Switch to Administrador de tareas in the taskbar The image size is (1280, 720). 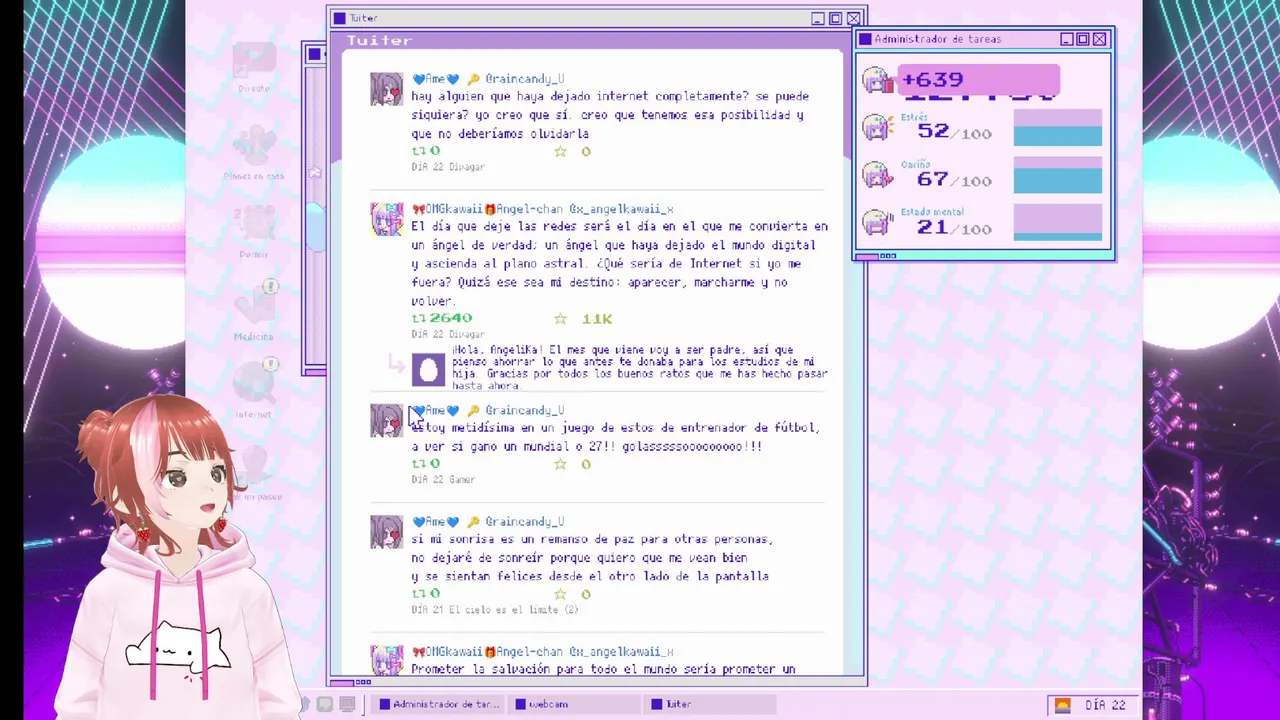pos(438,704)
